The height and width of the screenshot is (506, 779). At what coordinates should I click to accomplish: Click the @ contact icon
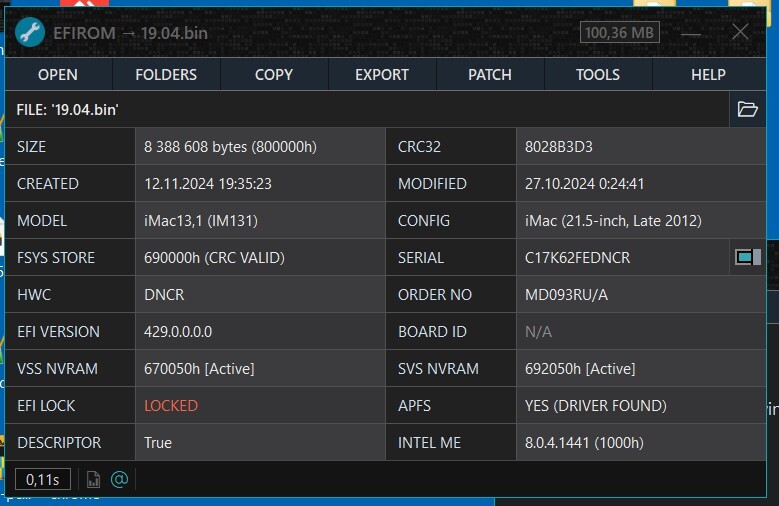click(119, 479)
